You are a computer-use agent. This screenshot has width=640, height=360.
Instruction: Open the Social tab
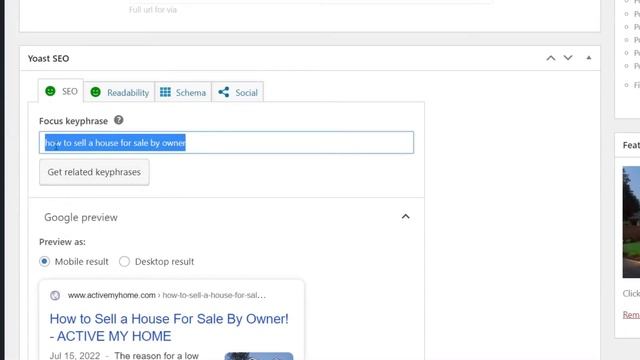(238, 92)
